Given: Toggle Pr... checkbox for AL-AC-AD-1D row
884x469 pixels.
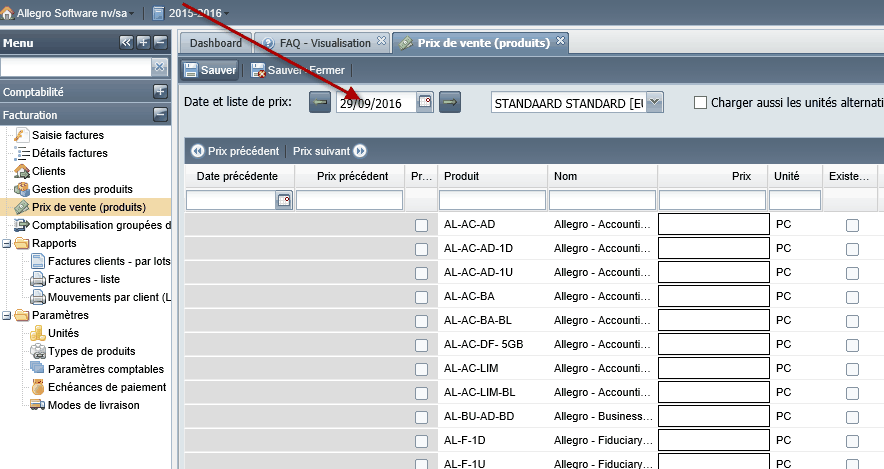Looking at the screenshot, I should (421, 249).
